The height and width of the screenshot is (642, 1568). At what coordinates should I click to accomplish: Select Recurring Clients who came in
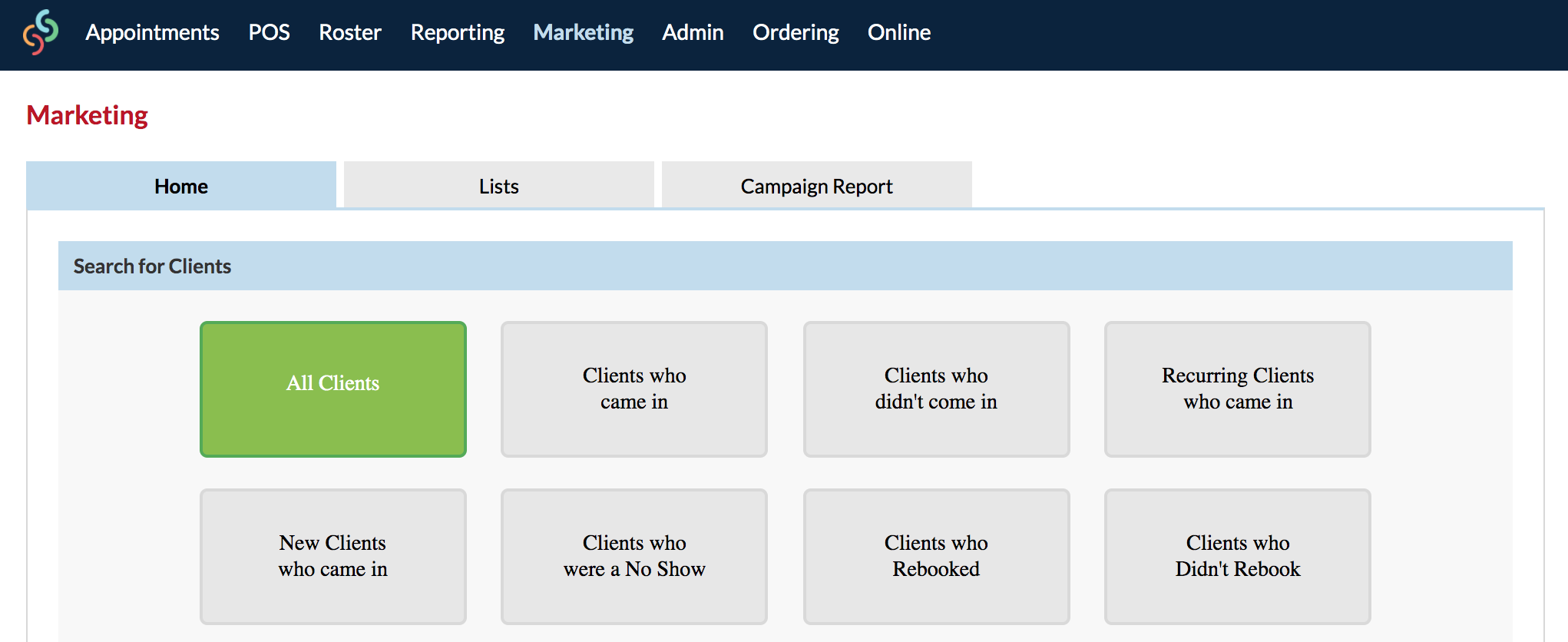point(1238,389)
